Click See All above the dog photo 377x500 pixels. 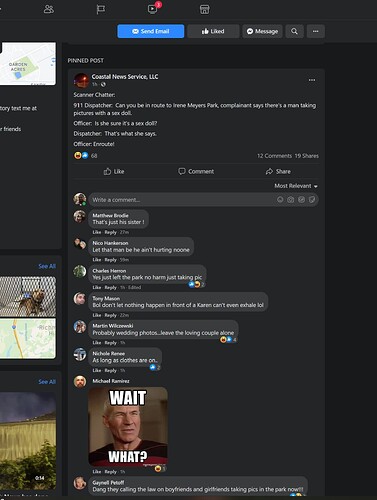click(47, 266)
